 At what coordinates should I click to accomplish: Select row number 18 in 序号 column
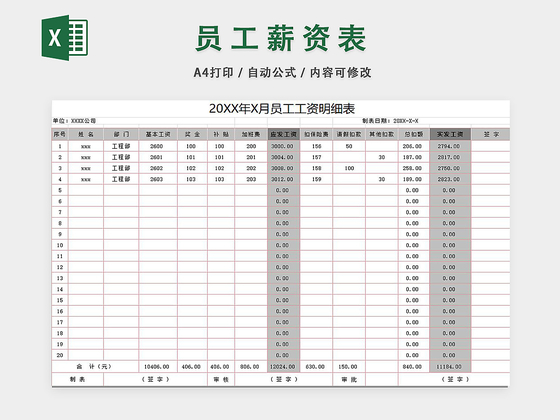tap(60, 333)
